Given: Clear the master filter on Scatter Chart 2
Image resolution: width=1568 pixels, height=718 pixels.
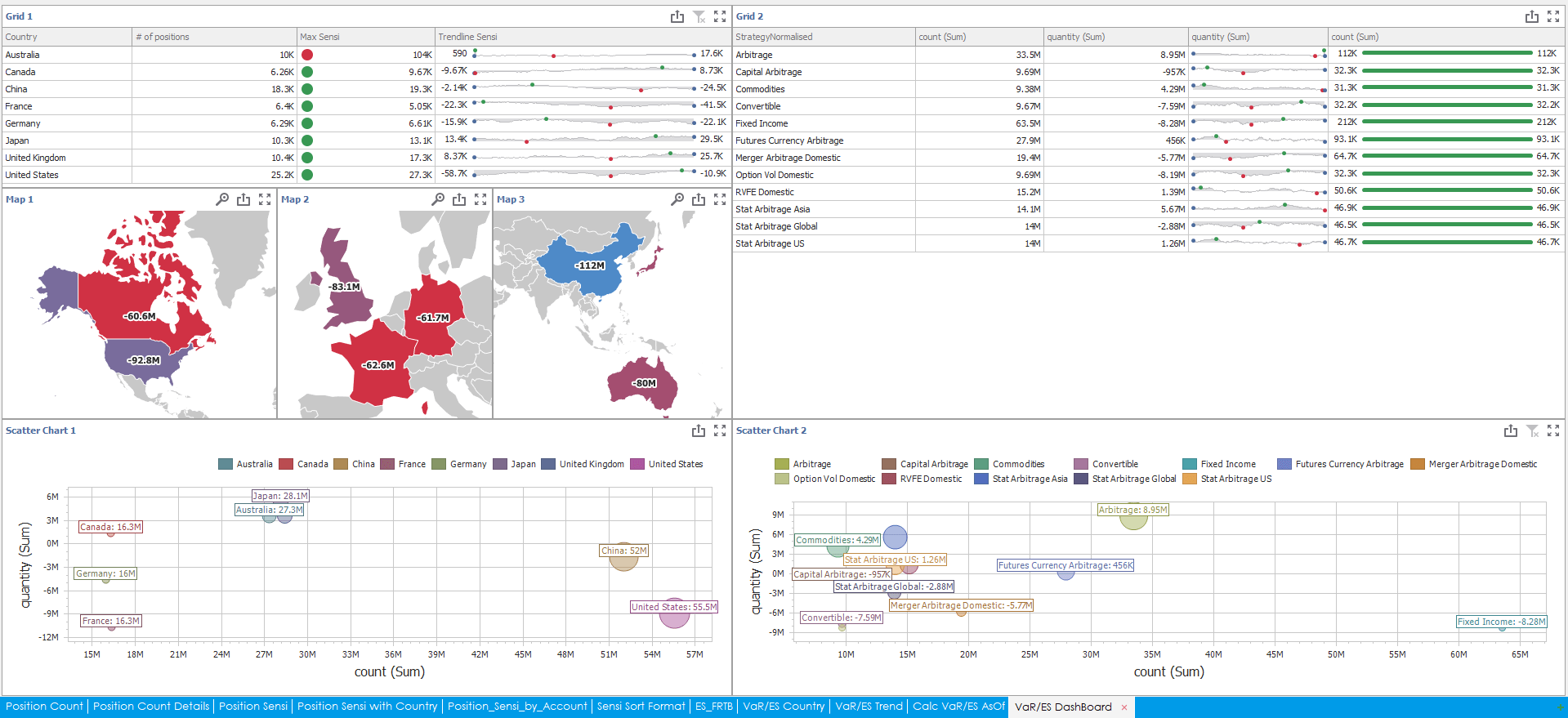Looking at the screenshot, I should [1532, 430].
